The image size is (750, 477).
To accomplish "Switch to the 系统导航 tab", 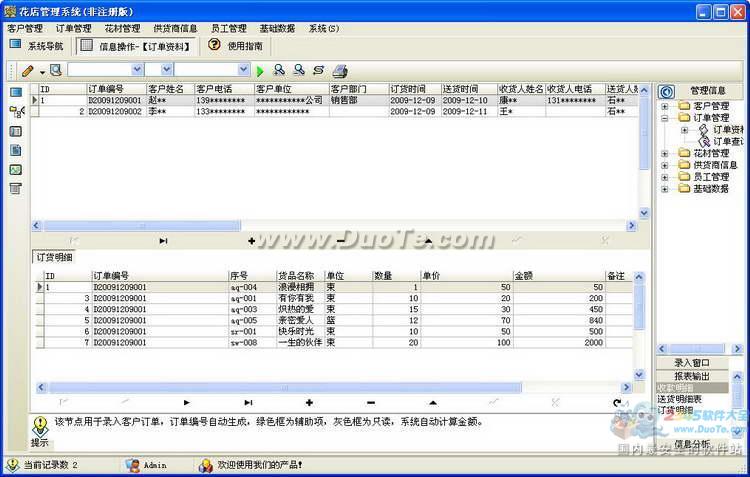I will pos(36,46).
